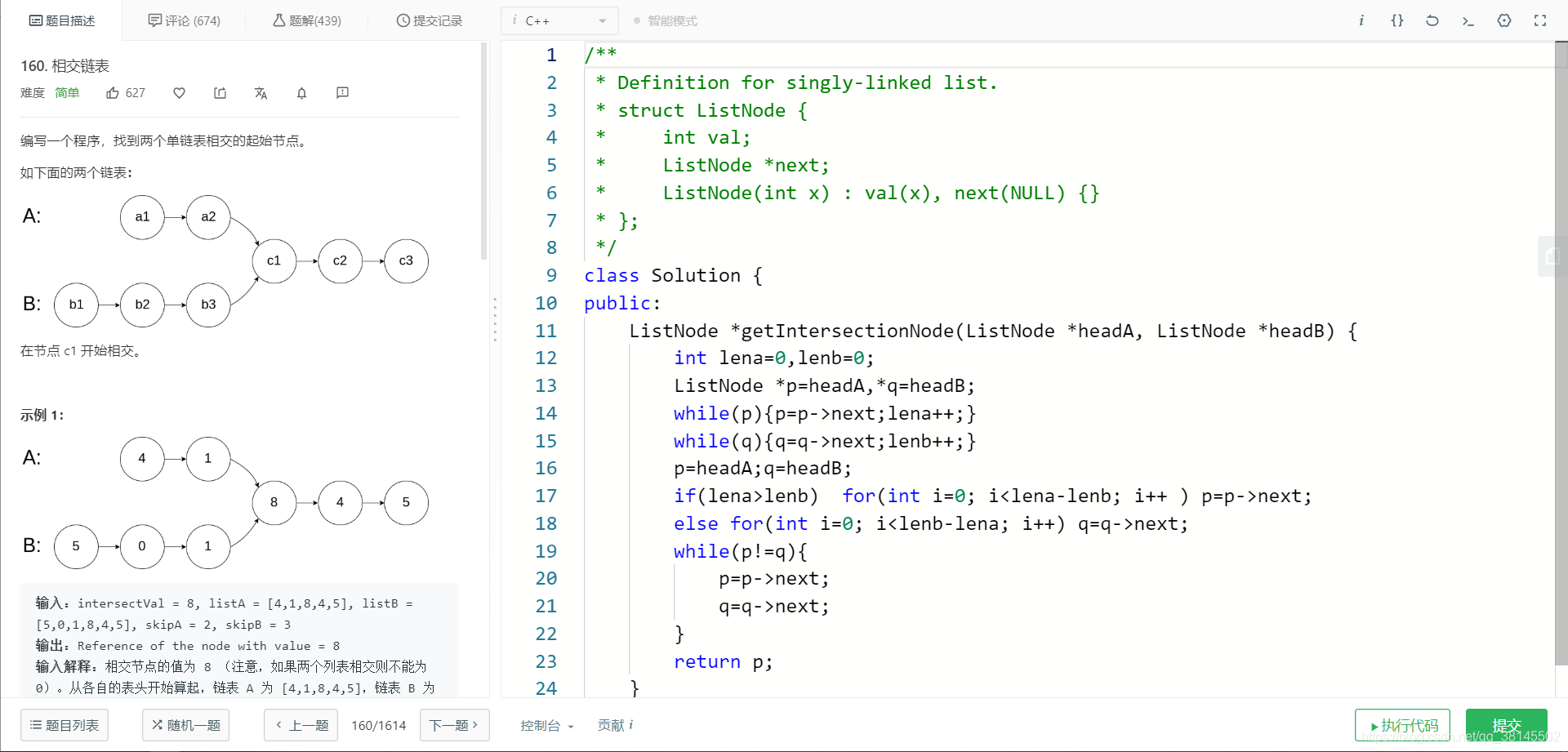1568x752 pixels.
Task: Click the panel divider handle
Action: click(x=495, y=319)
